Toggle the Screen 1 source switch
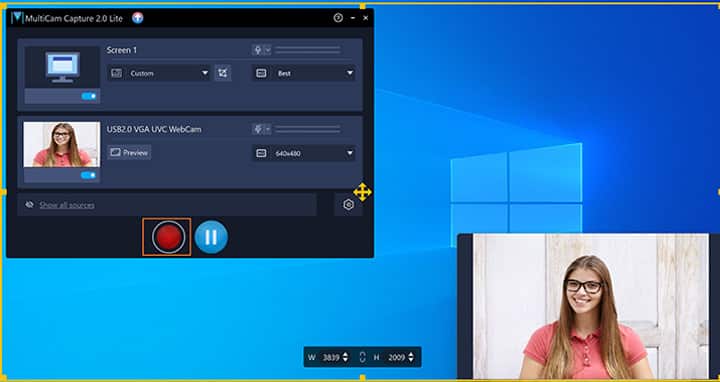Viewport: 720px width, 382px height. click(89, 96)
